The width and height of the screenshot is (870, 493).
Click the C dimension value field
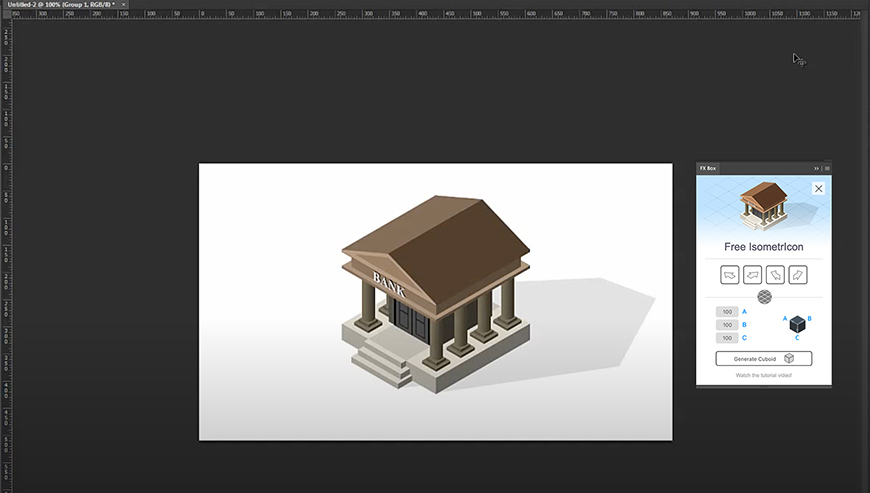click(x=727, y=338)
